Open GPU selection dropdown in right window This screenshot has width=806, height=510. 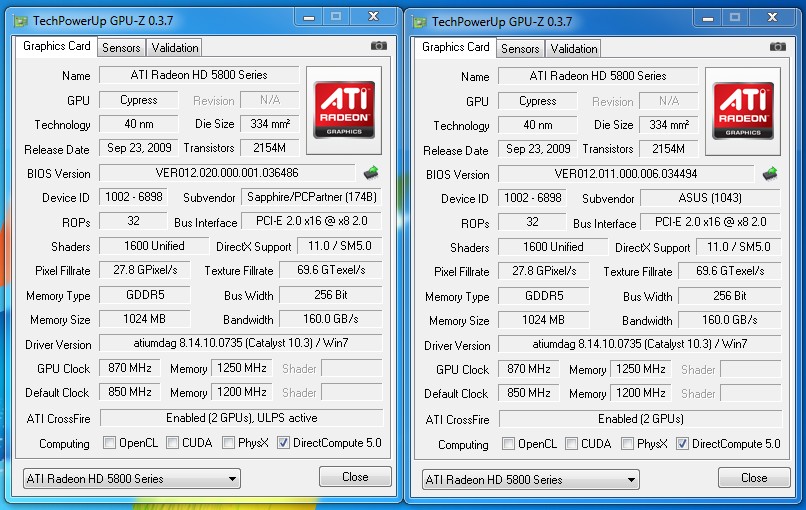(530, 480)
